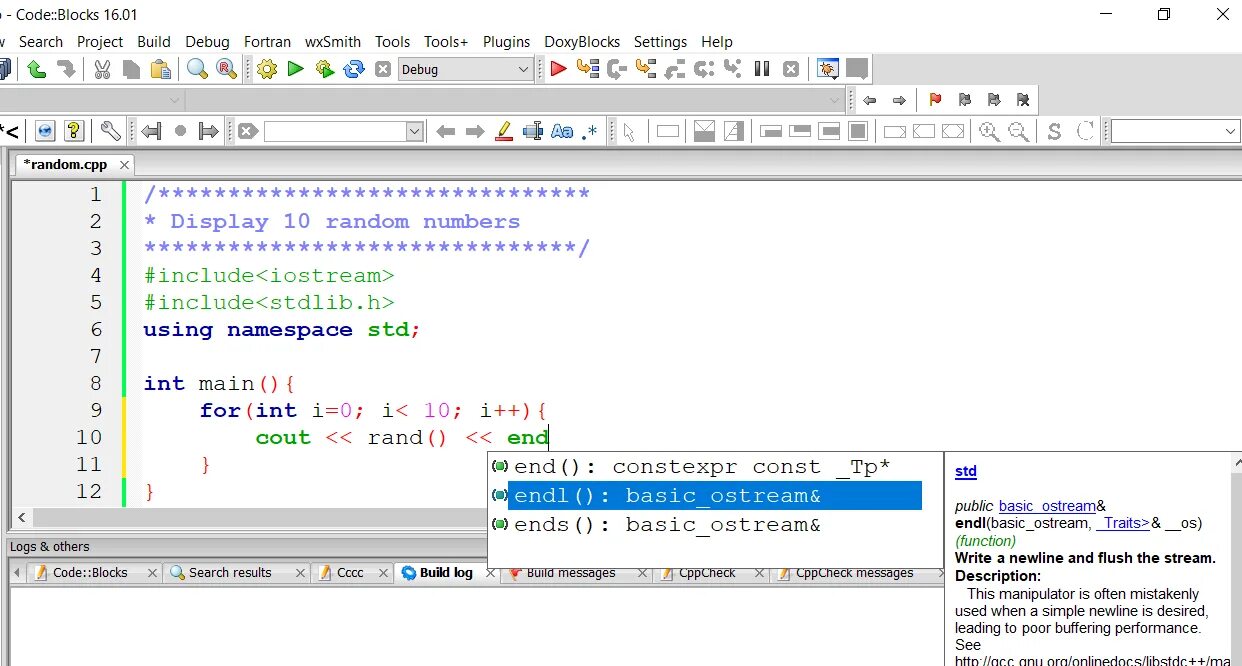The height and width of the screenshot is (666, 1242).
Task: Click the Run to cursor debug icon
Action: (x=588, y=69)
